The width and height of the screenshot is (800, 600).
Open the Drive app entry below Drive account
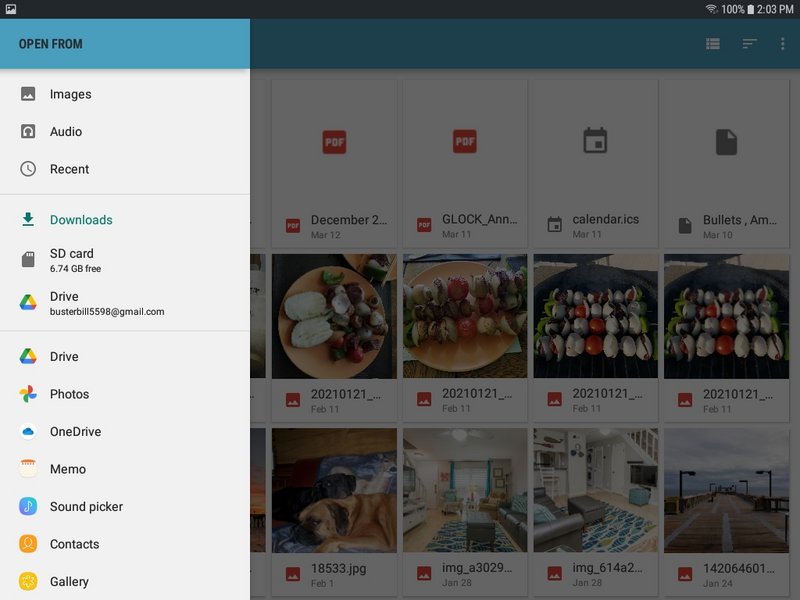(125, 357)
